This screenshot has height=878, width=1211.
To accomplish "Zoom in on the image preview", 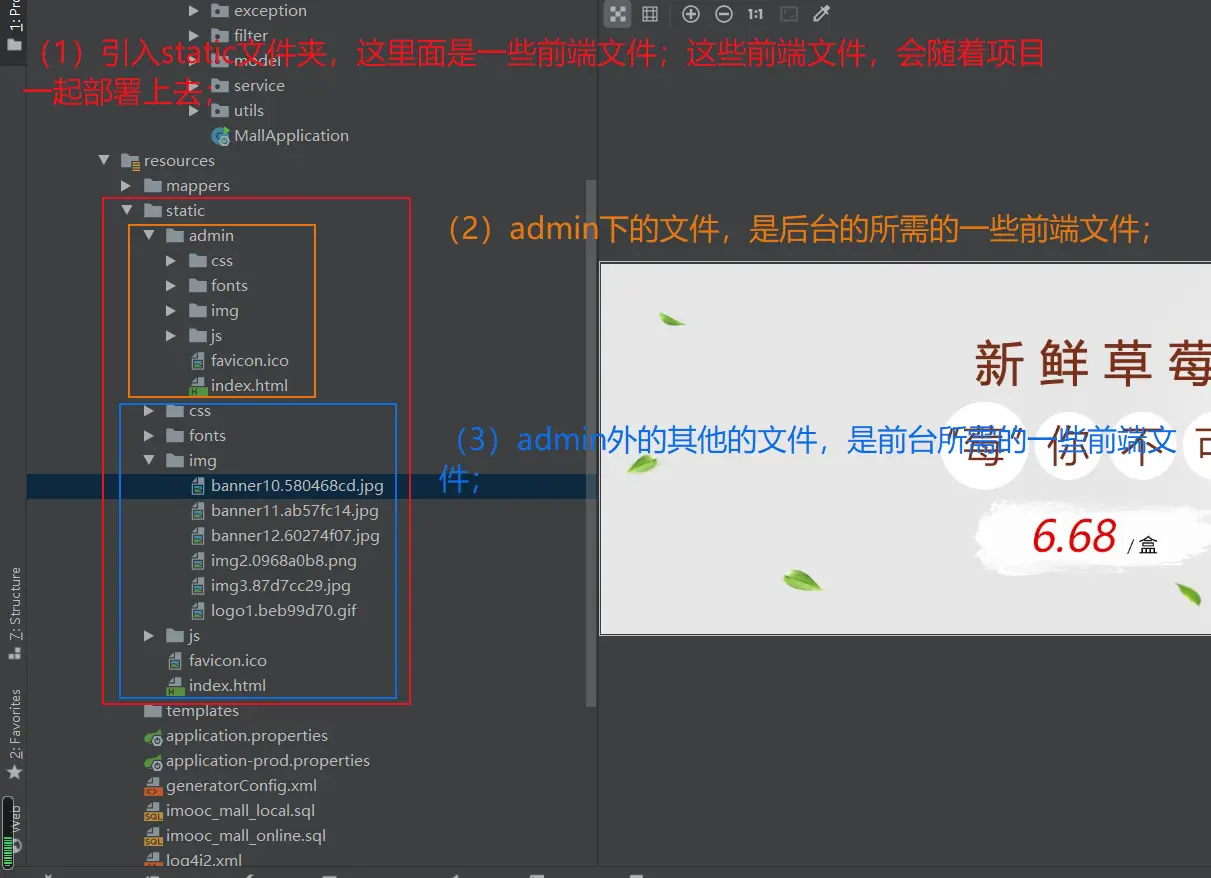I will click(x=690, y=14).
